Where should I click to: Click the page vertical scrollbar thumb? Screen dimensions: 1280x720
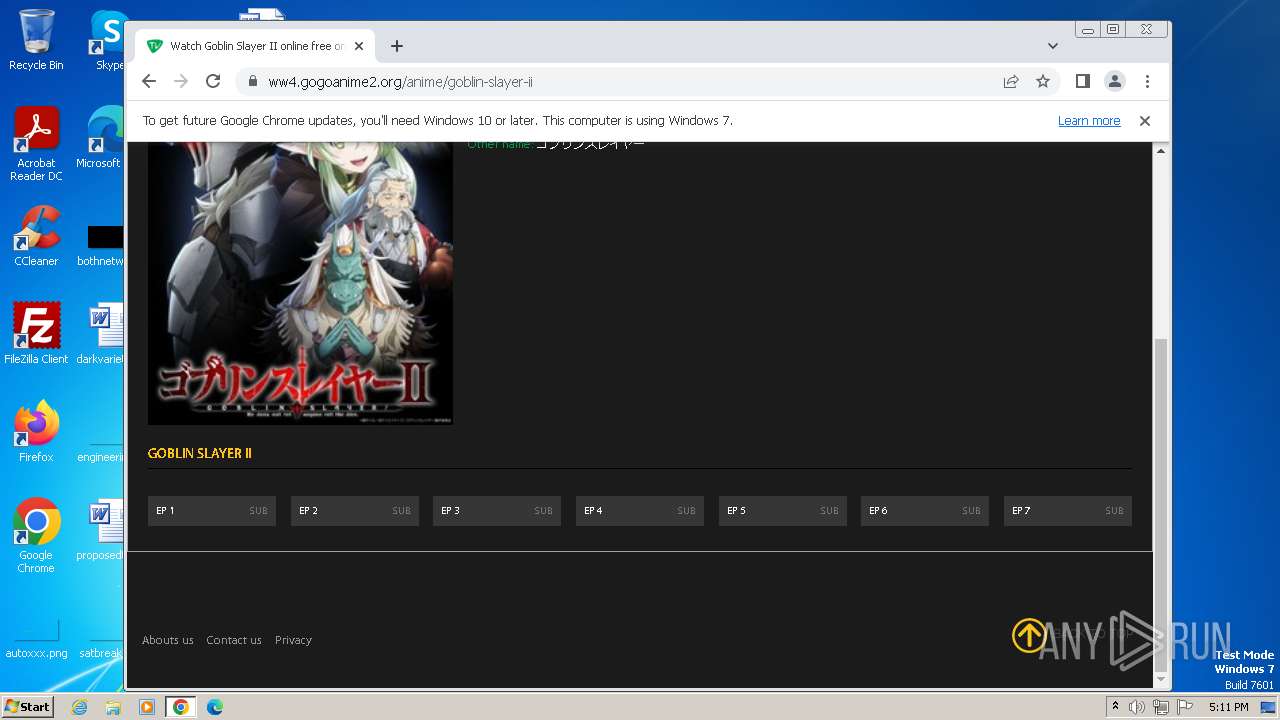[1161, 505]
